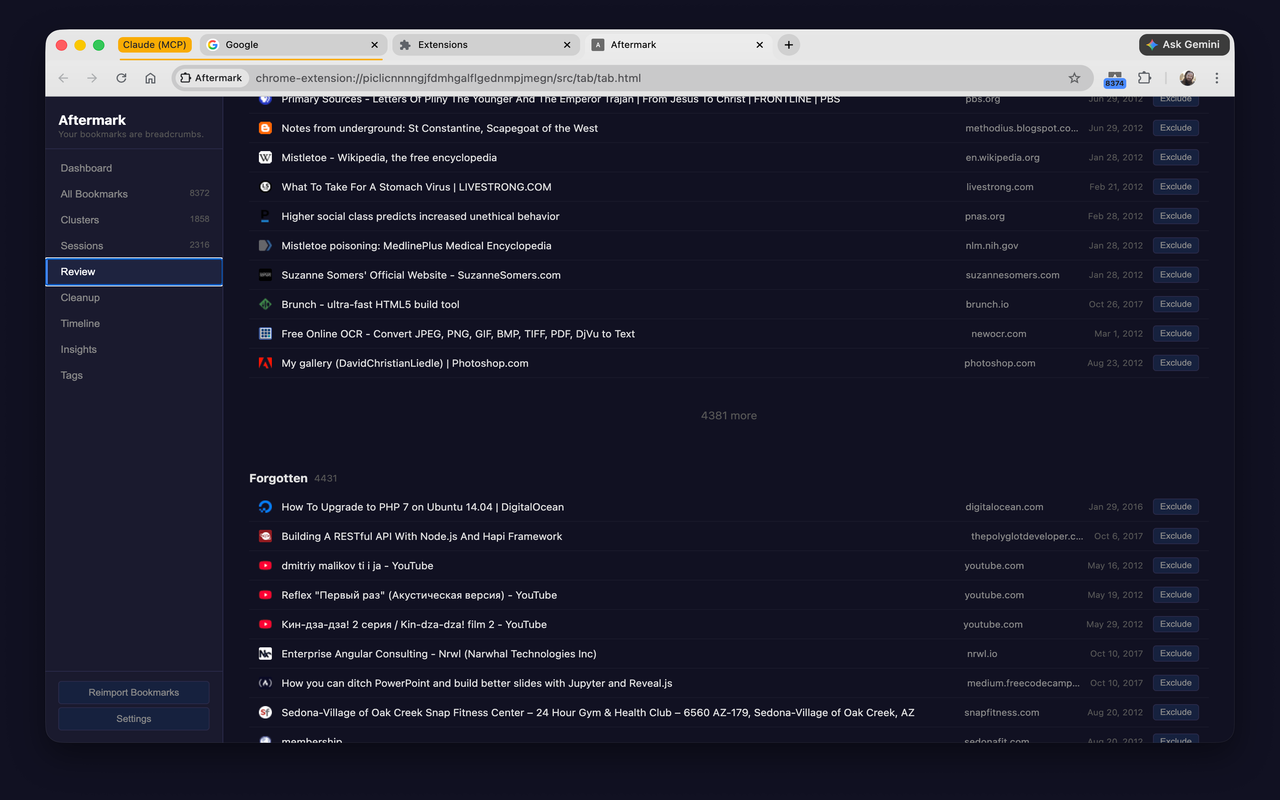Viewport: 1280px width, 800px height.
Task: Exclude the Higher social class bookmark
Action: (x=1176, y=216)
